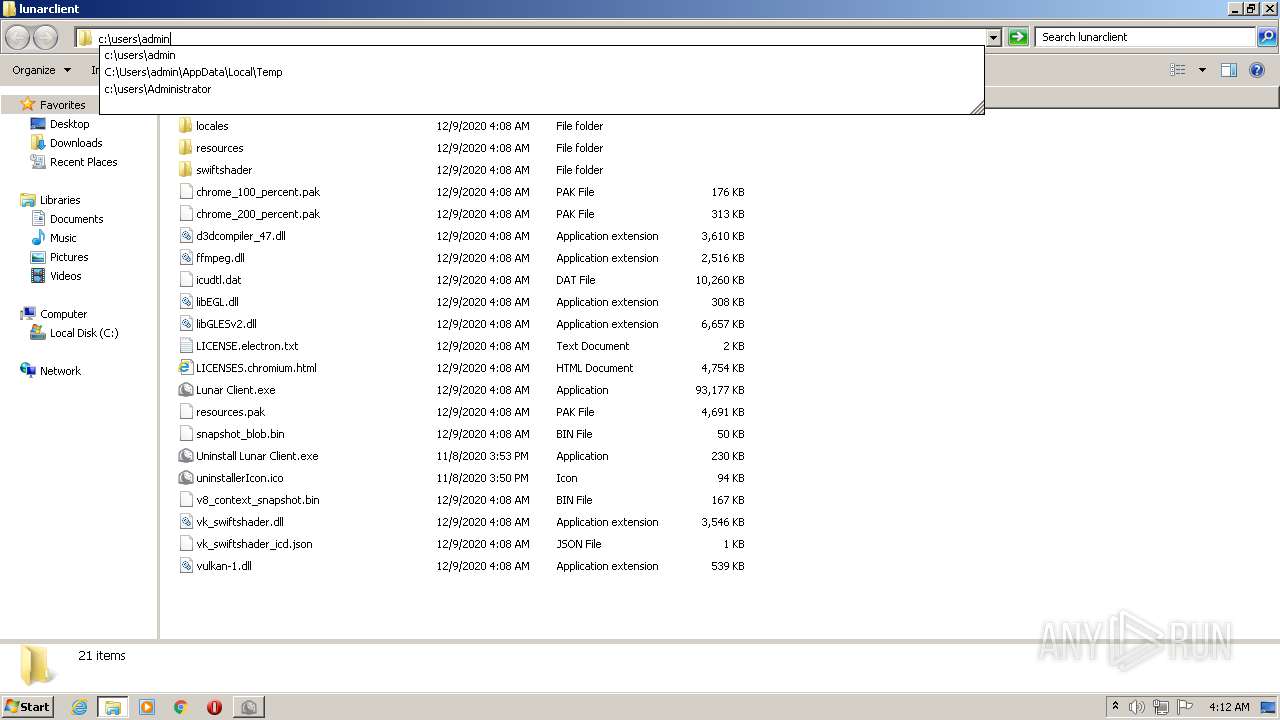Click the Start button
Viewport: 1280px width, 720px height.
28,706
